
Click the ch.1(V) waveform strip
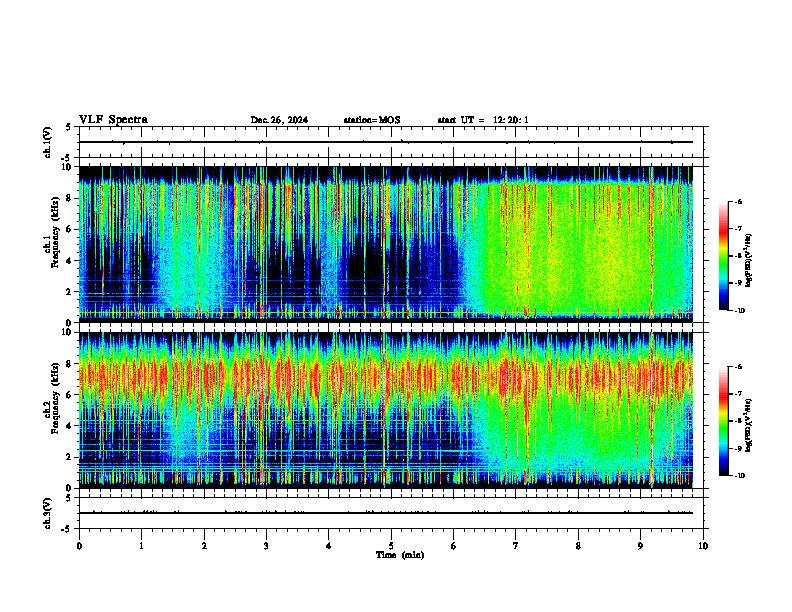click(x=391, y=142)
